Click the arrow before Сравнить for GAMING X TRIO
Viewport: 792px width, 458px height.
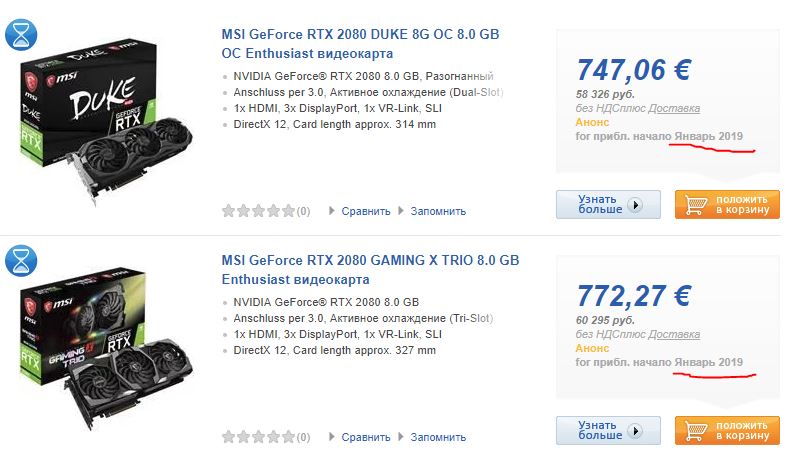[332, 437]
